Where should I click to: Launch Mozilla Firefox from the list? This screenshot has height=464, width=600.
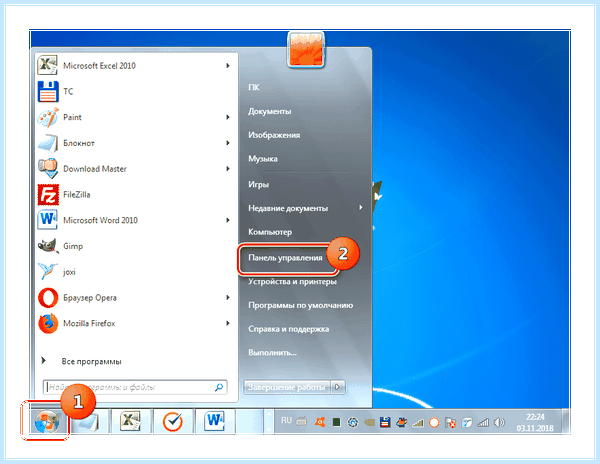click(x=136, y=323)
